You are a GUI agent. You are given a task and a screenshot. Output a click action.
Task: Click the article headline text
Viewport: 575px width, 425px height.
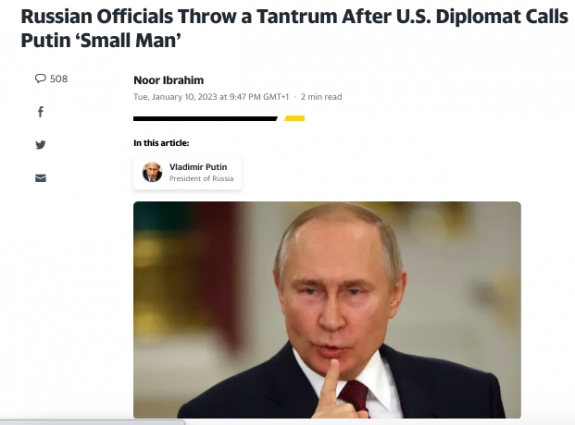tap(294, 28)
